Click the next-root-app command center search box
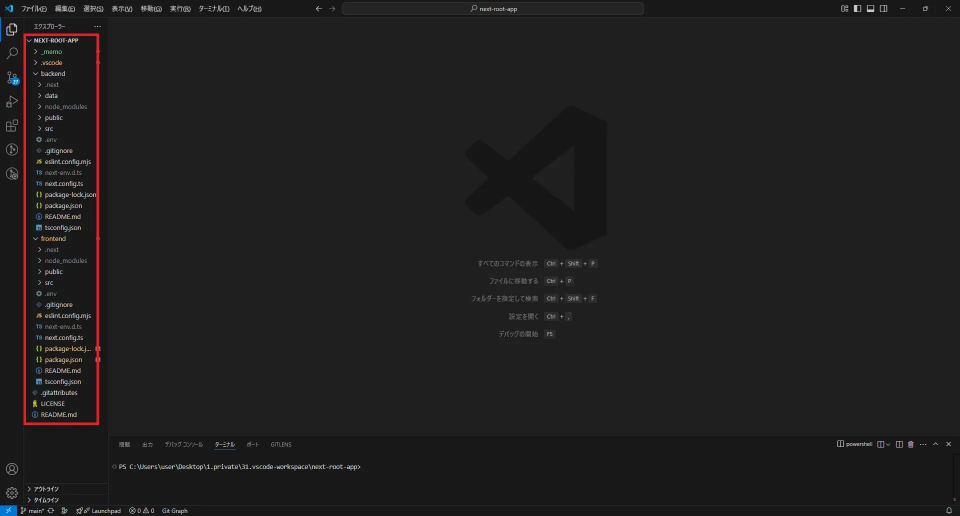Viewport: 960px width, 516px height. coord(493,9)
